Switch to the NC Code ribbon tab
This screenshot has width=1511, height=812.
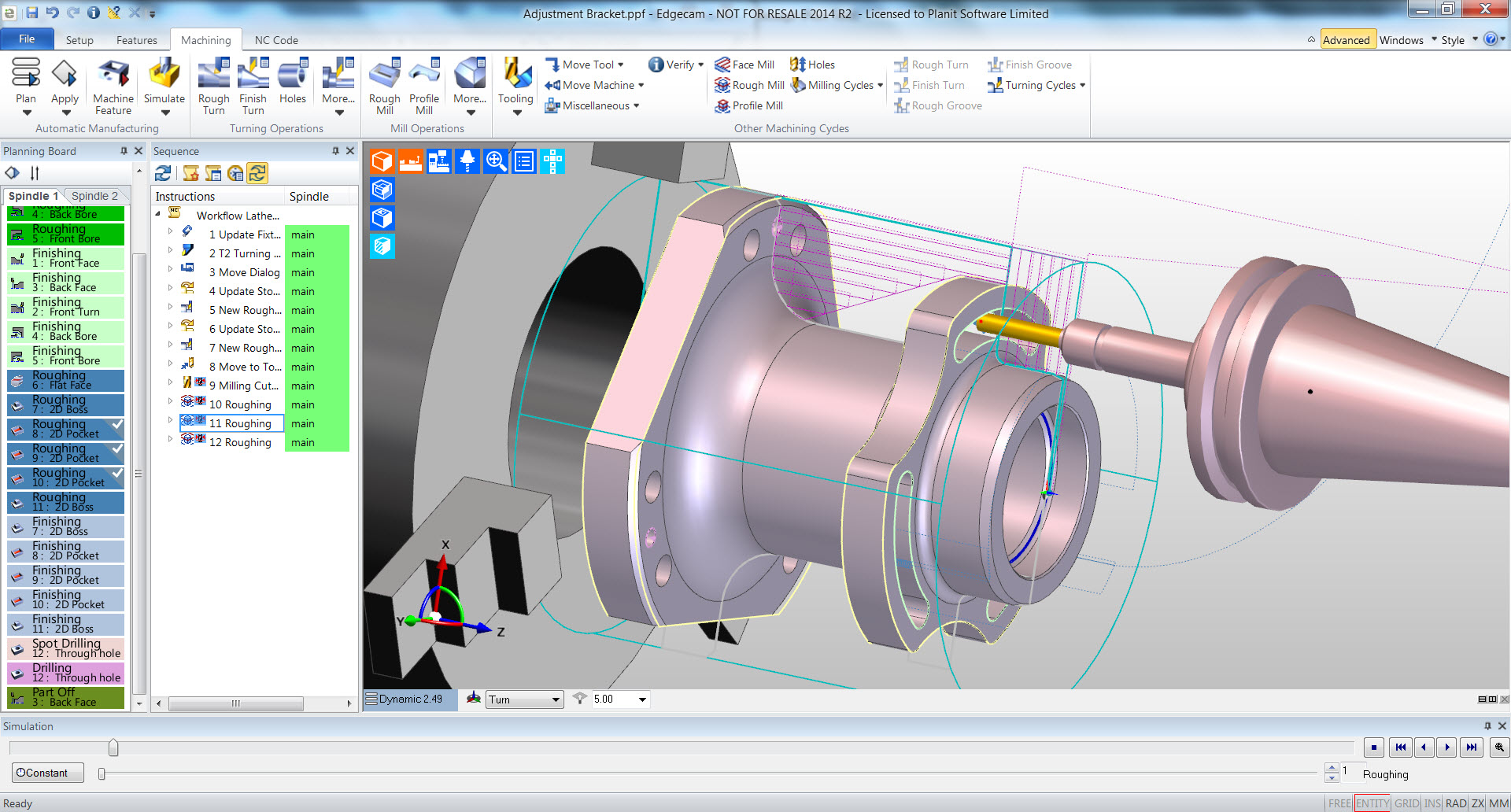275,40
